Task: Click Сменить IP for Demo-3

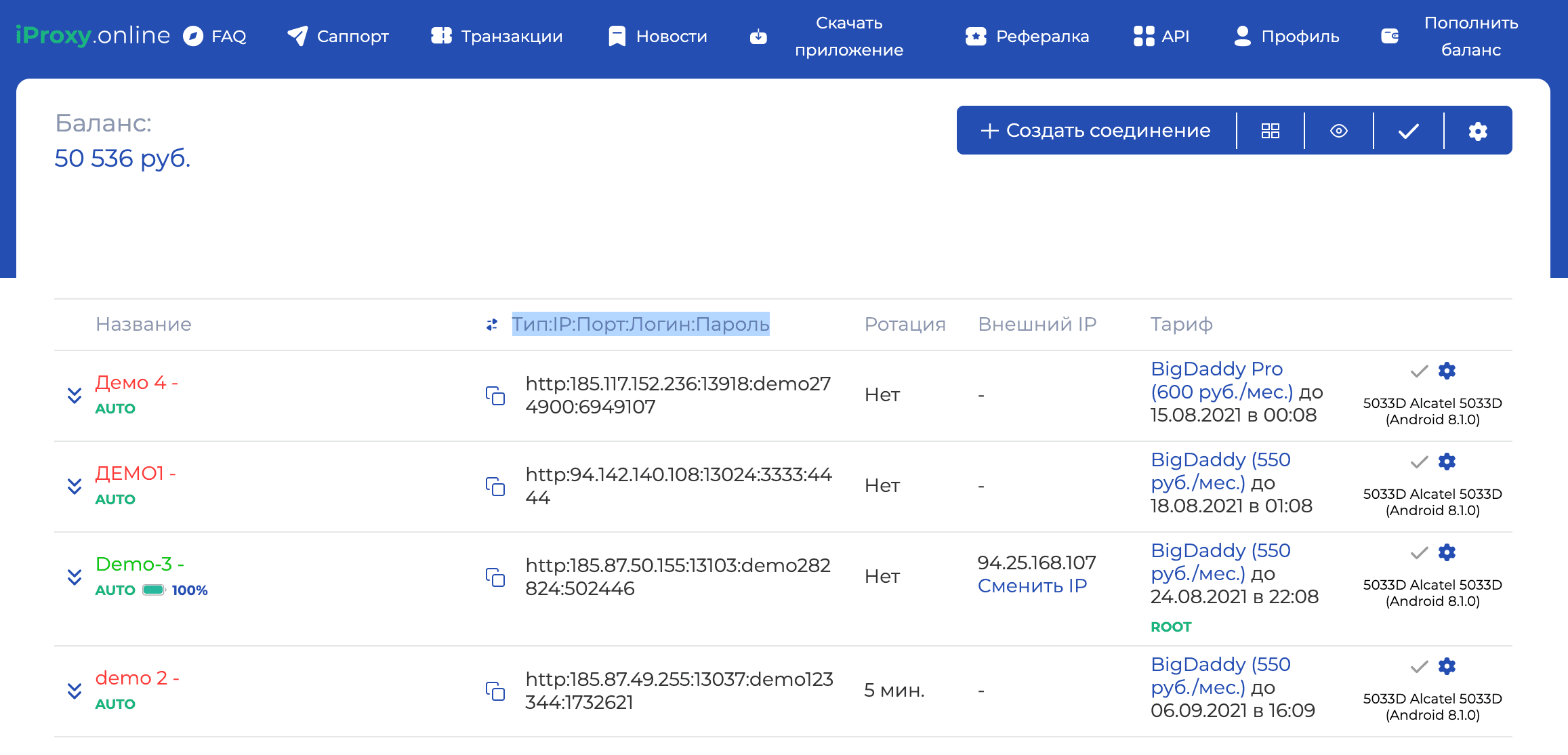Action: (x=1031, y=586)
